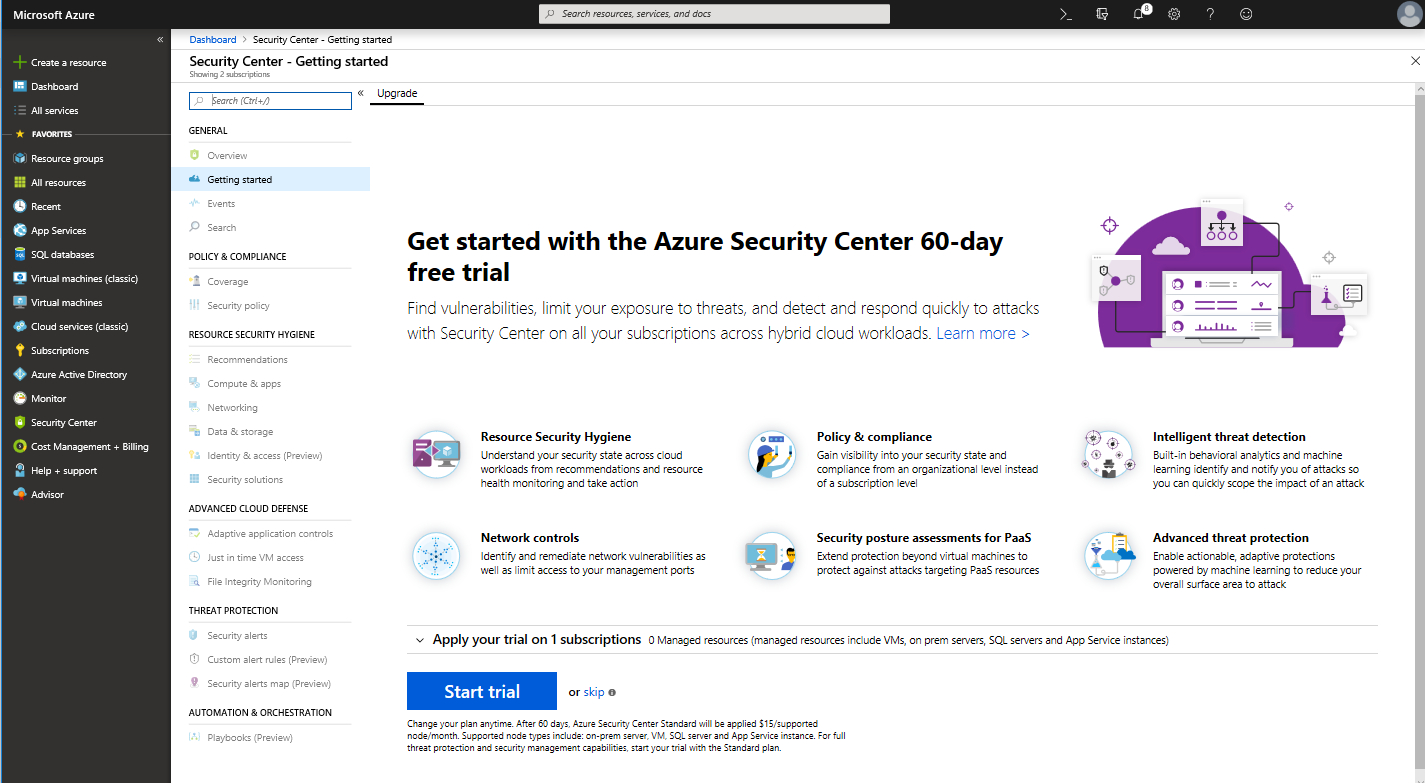Select Getting started menu item
The width and height of the screenshot is (1425, 783).
[x=270, y=180]
